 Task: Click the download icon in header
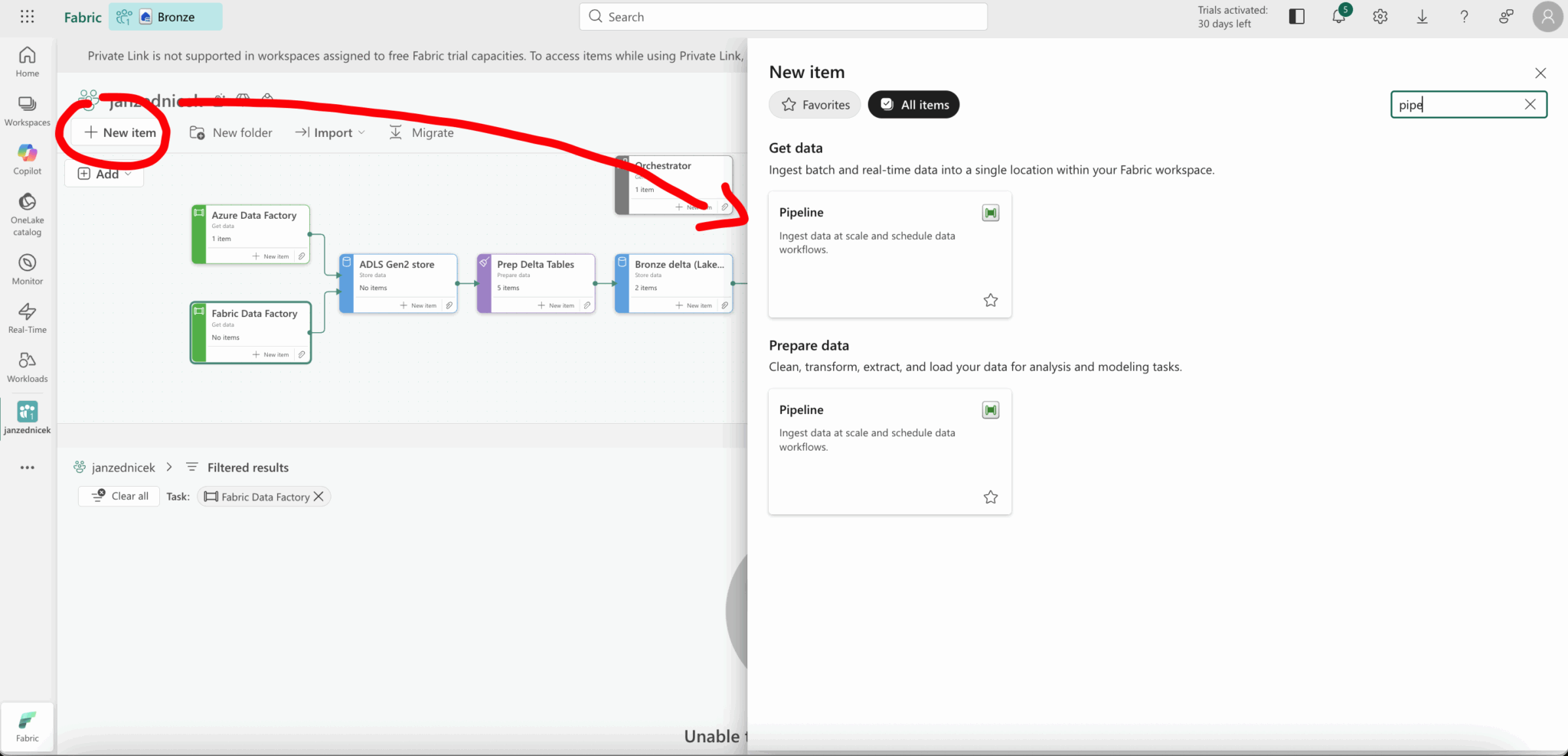(1422, 16)
